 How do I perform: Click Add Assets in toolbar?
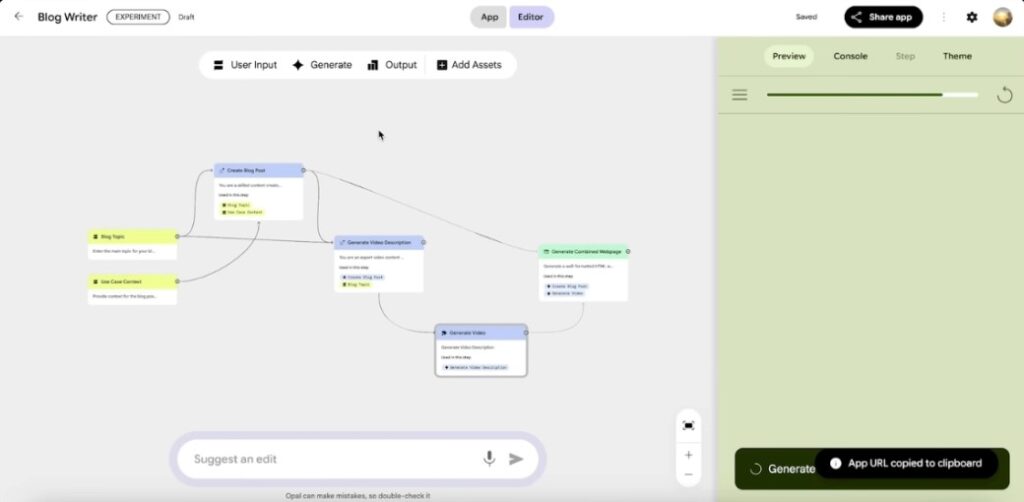[x=469, y=65]
